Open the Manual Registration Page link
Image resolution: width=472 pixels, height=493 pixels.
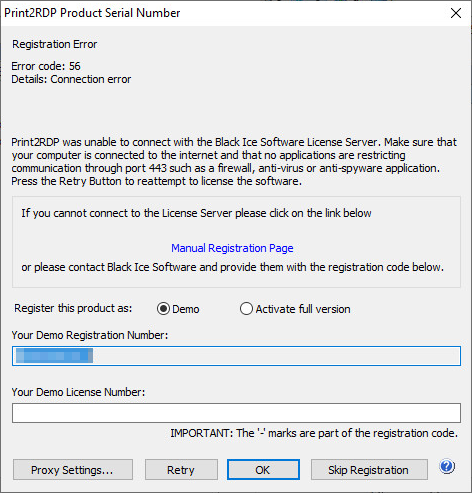tap(232, 248)
